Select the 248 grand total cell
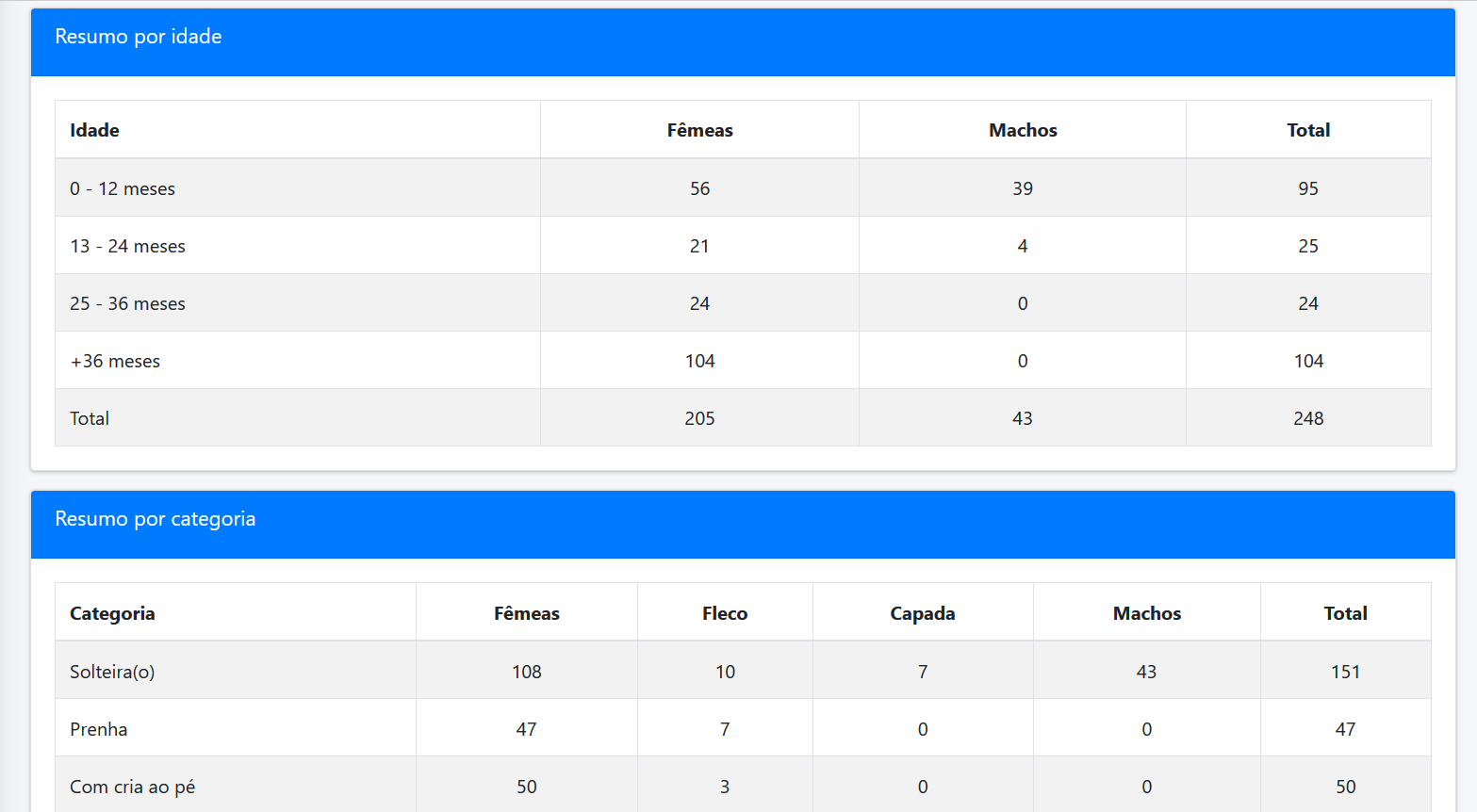 1308,418
